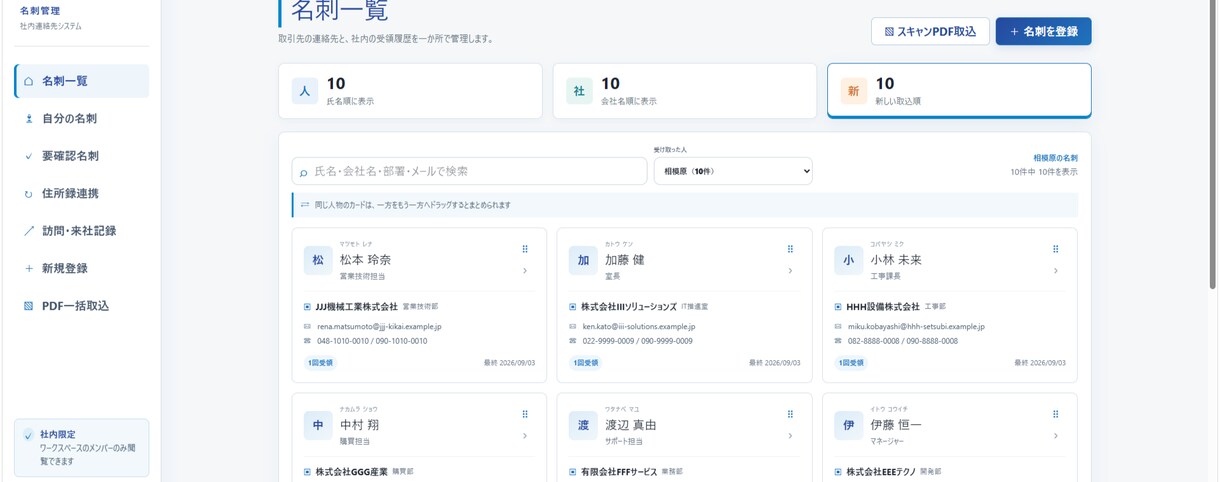Screen dimensions: 1220x482
Task: Expand 小林 未来 card with chevron
Action: 1055,271
